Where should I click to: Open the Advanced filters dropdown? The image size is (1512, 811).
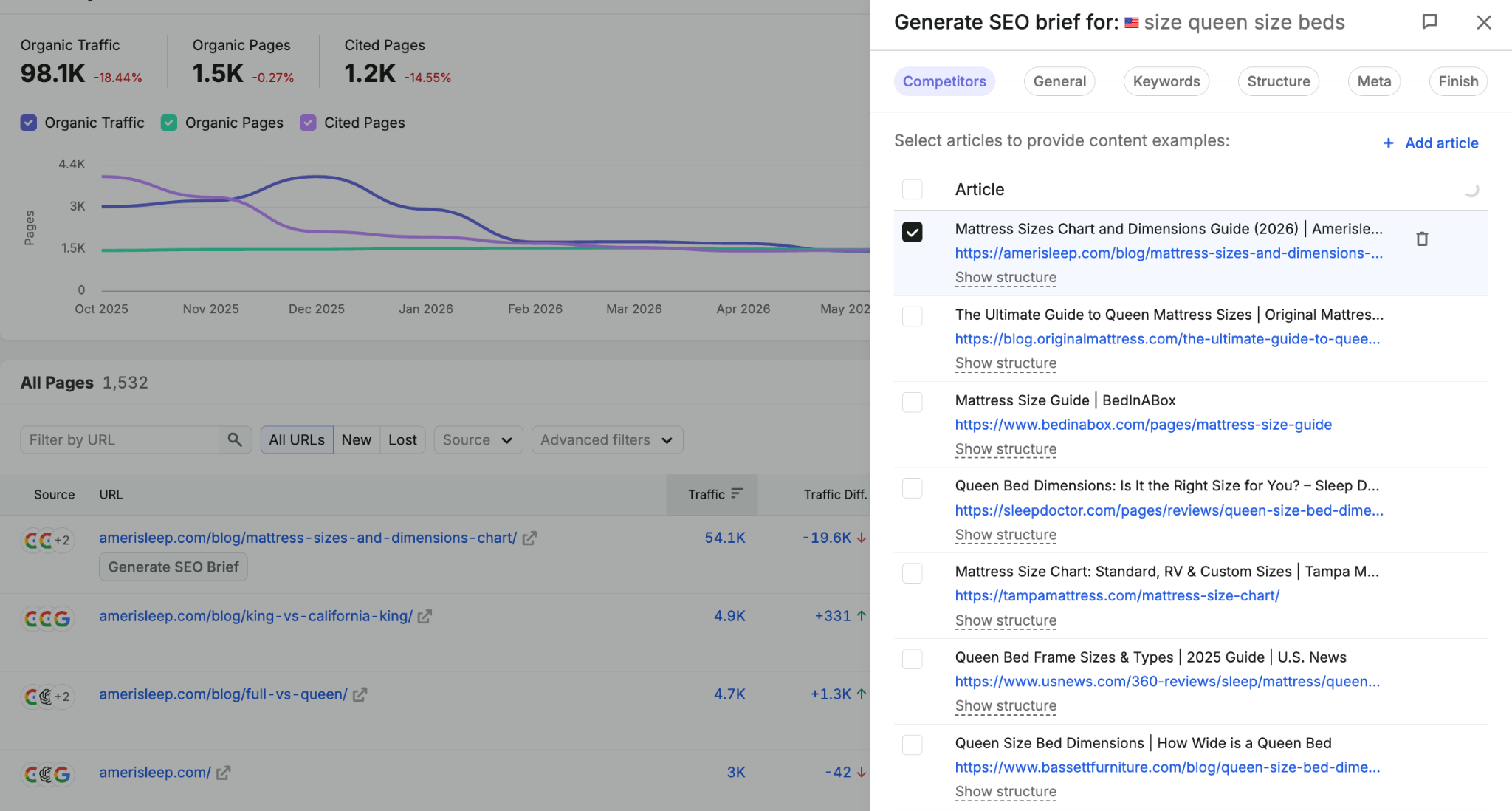607,439
